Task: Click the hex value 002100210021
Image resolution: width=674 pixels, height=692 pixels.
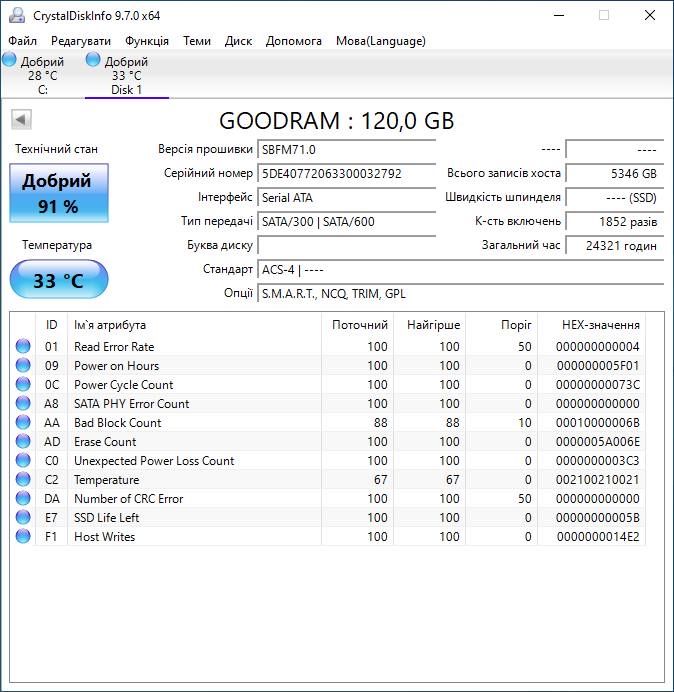Action: [598, 480]
